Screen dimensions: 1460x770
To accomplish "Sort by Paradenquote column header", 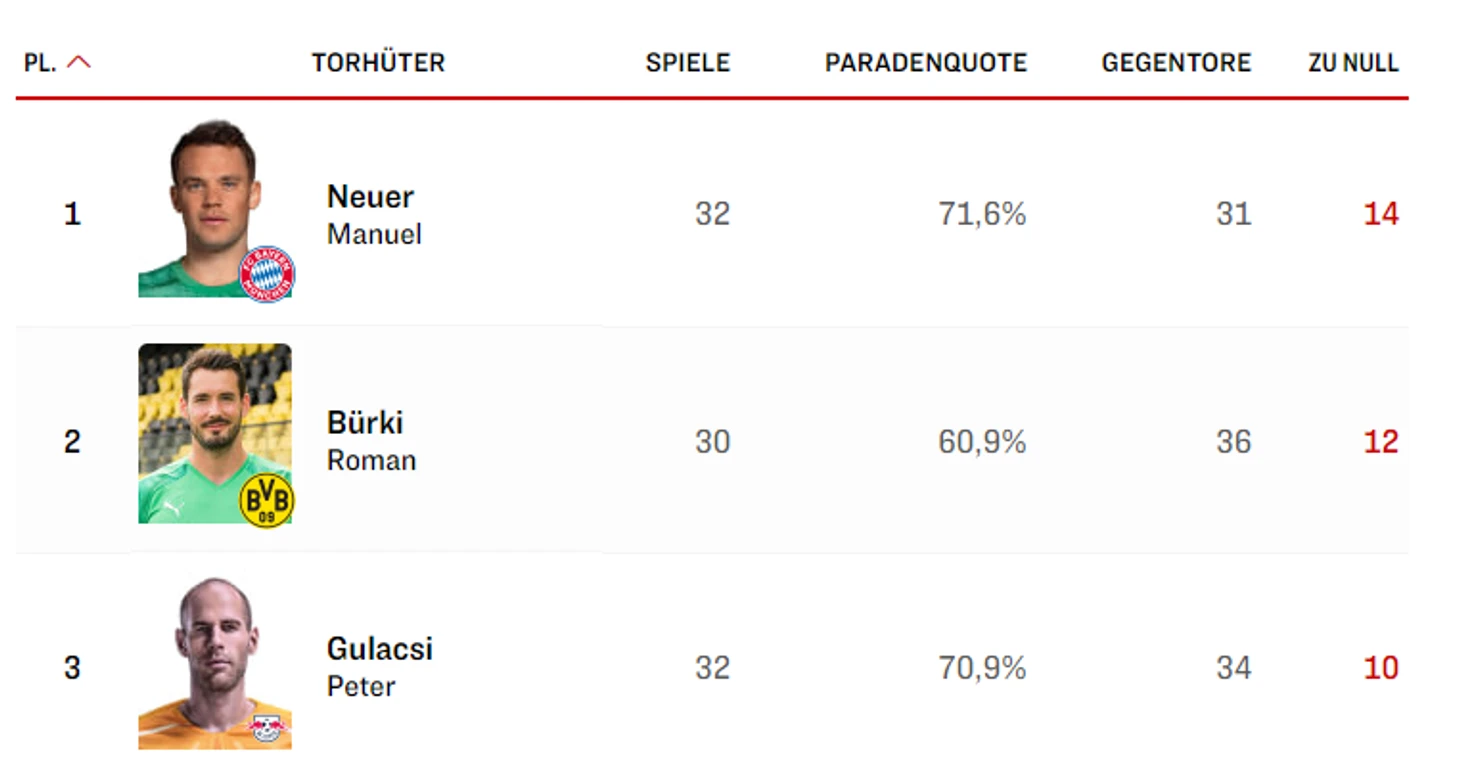I will (926, 63).
